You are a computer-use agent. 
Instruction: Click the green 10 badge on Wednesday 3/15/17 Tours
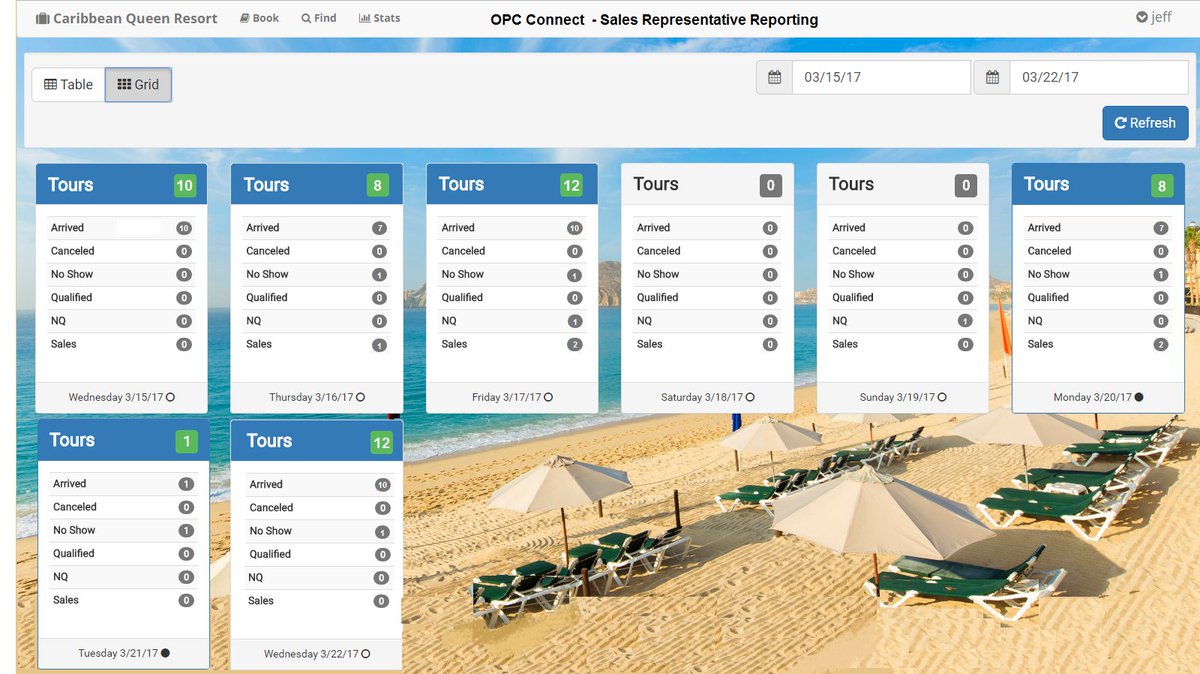tap(184, 185)
